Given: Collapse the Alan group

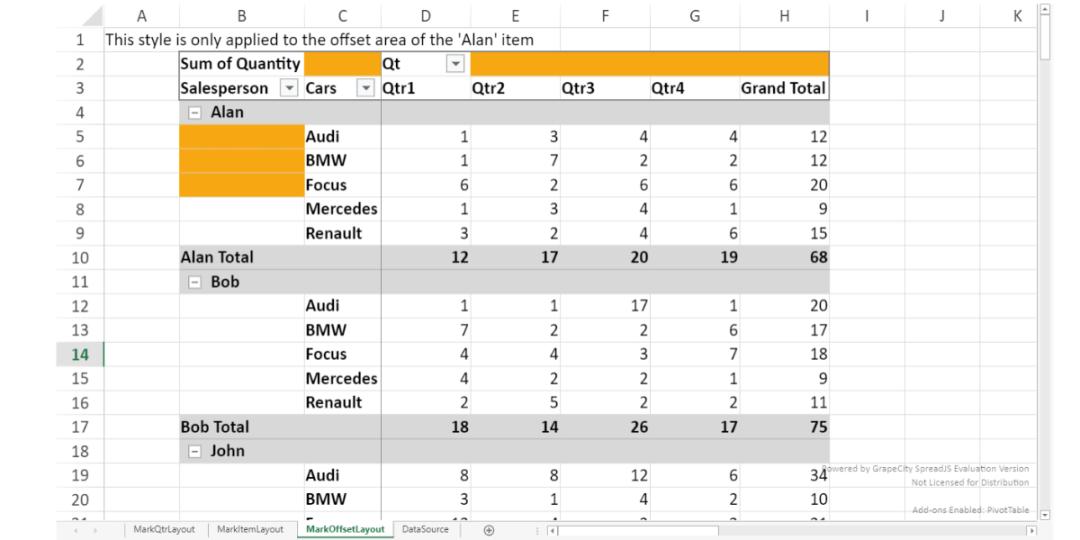Looking at the screenshot, I should [x=195, y=112].
